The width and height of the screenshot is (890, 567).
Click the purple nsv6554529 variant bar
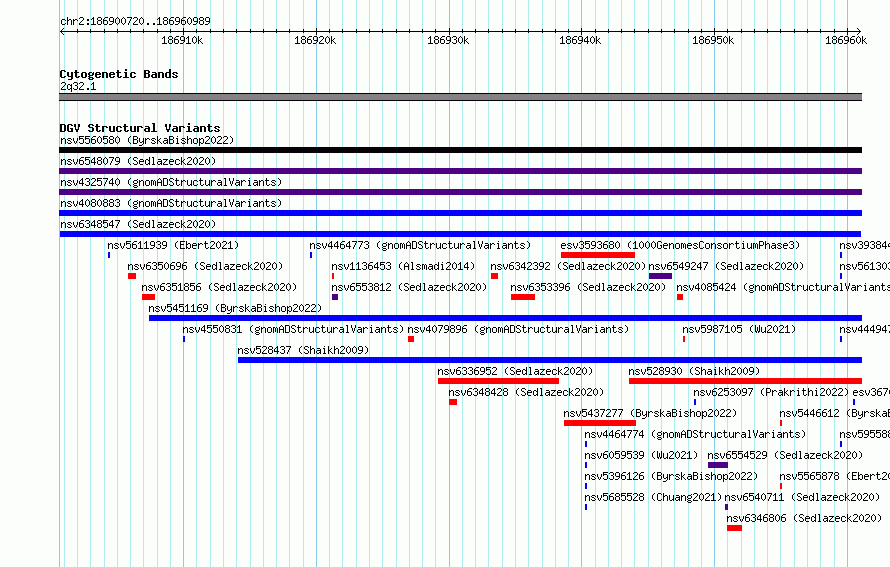click(718, 465)
